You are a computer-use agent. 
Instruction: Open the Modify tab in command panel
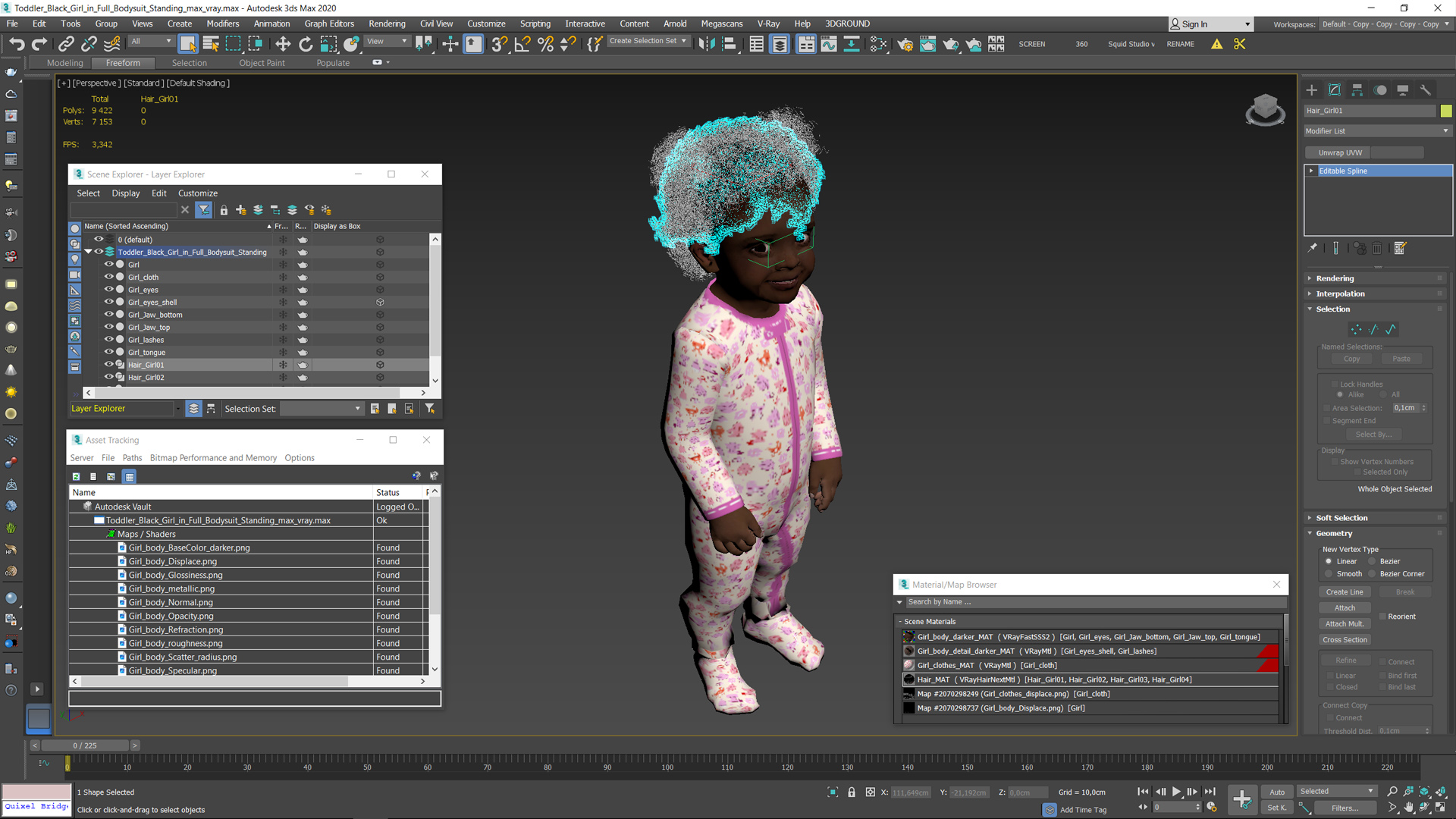[x=1335, y=89]
